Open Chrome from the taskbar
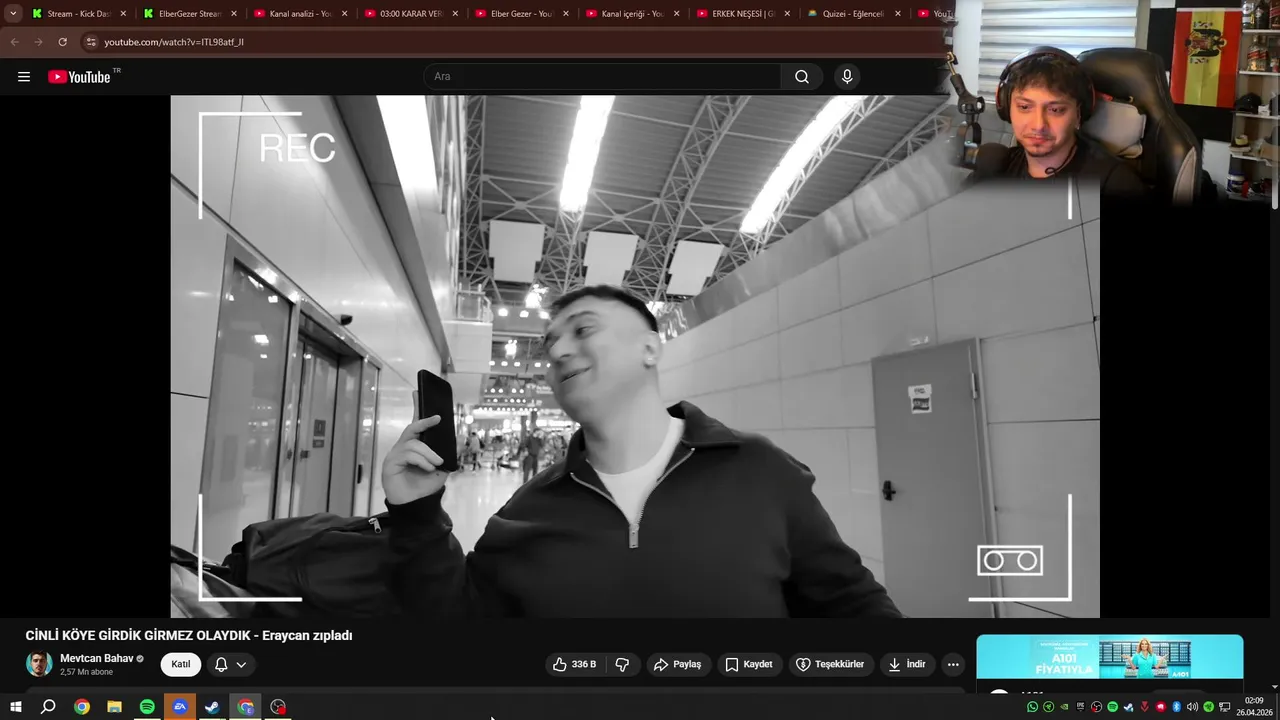Screen dimensions: 1280x720 point(82,707)
